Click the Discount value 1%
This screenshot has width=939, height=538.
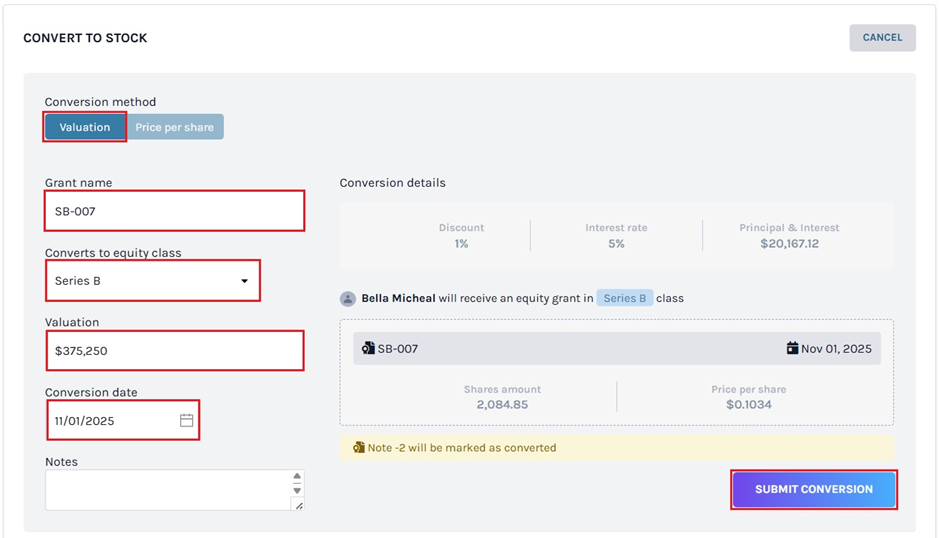point(461,243)
